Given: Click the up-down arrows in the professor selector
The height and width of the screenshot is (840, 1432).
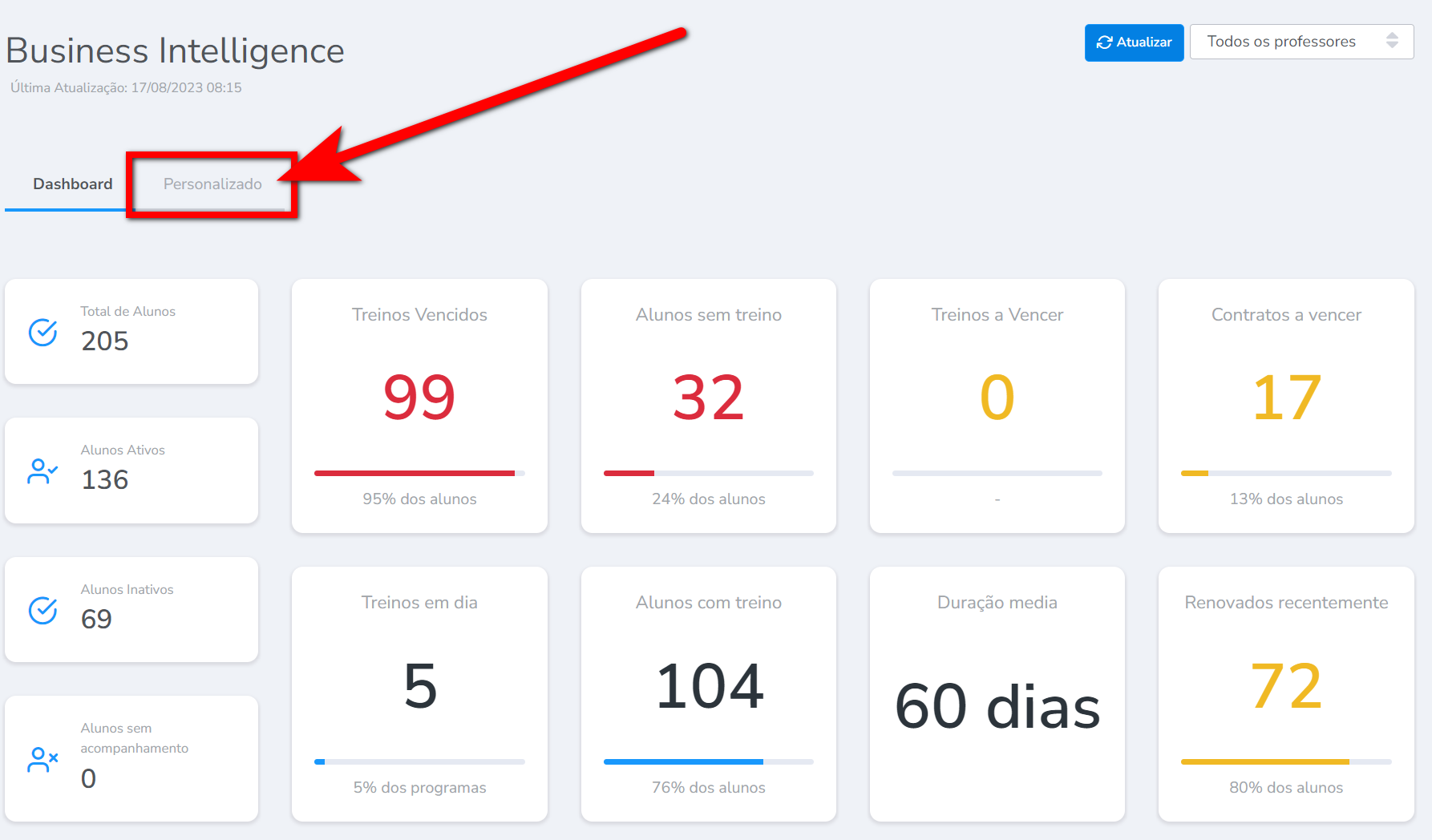Looking at the screenshot, I should pyautogui.click(x=1392, y=41).
